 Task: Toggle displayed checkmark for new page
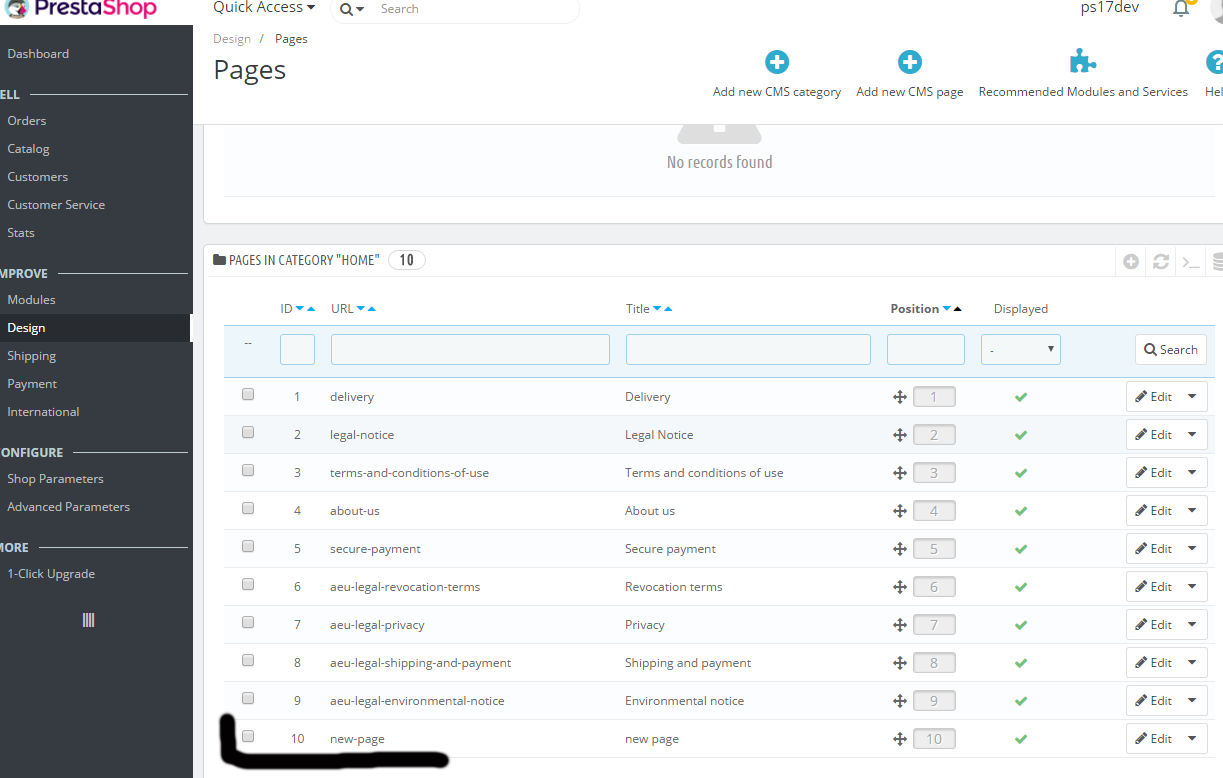1021,739
